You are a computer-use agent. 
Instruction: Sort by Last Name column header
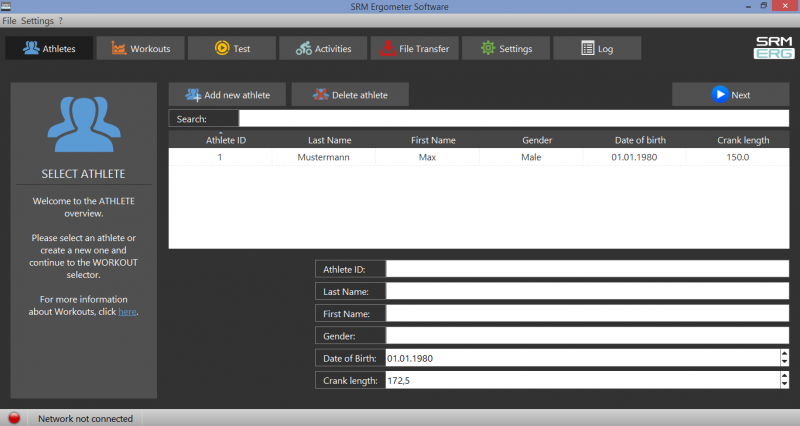coord(324,140)
